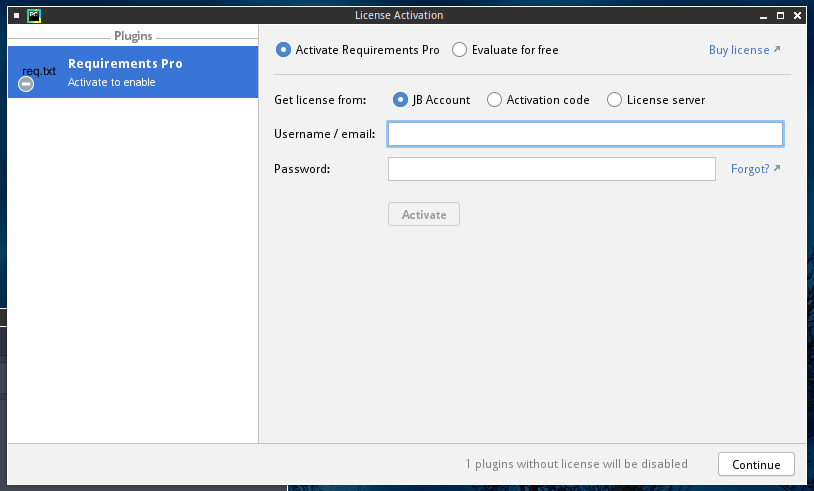Click the req.txt plugin icon
This screenshot has height=491, width=814.
pos(39,71)
